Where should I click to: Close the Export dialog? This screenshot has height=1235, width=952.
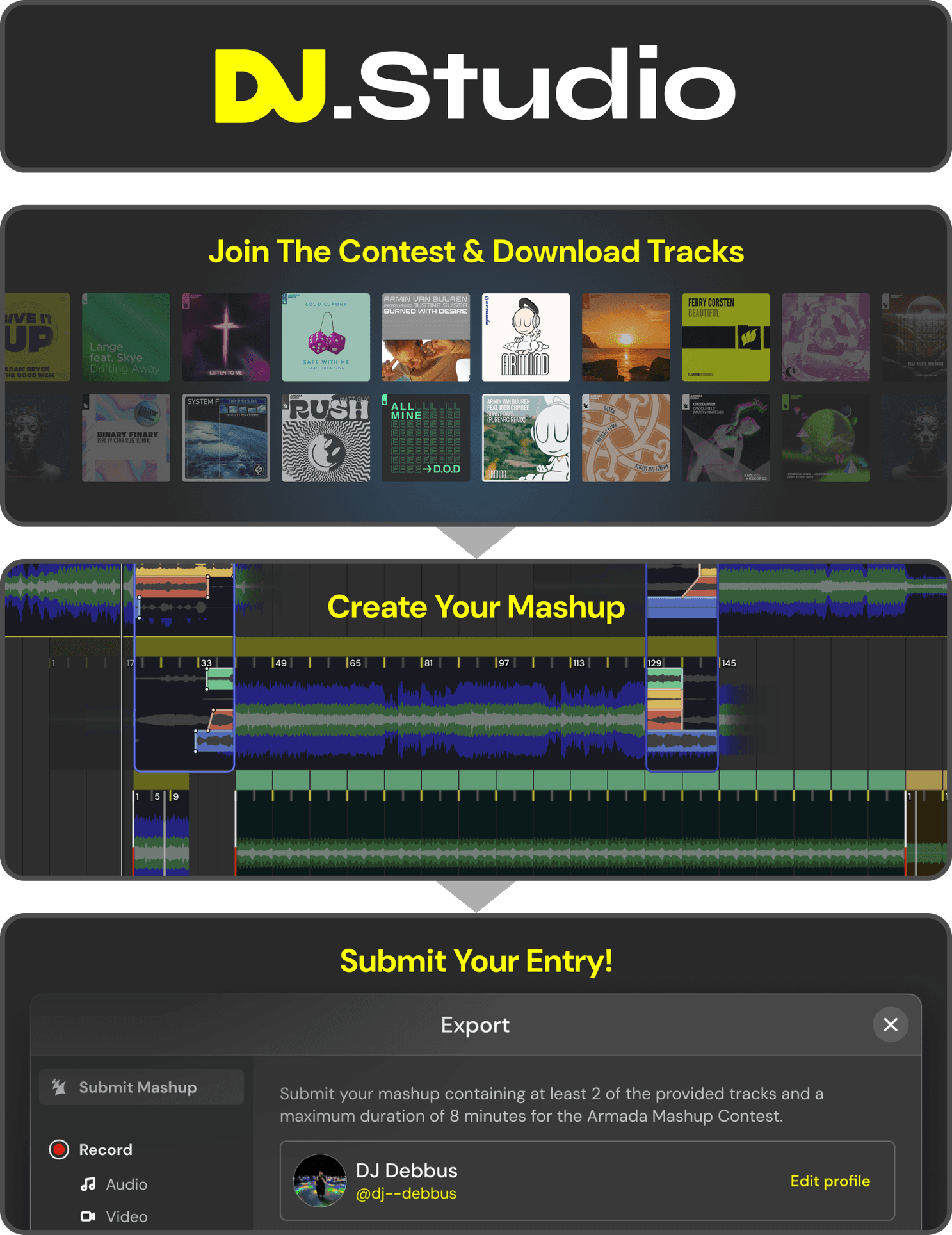pos(890,1024)
